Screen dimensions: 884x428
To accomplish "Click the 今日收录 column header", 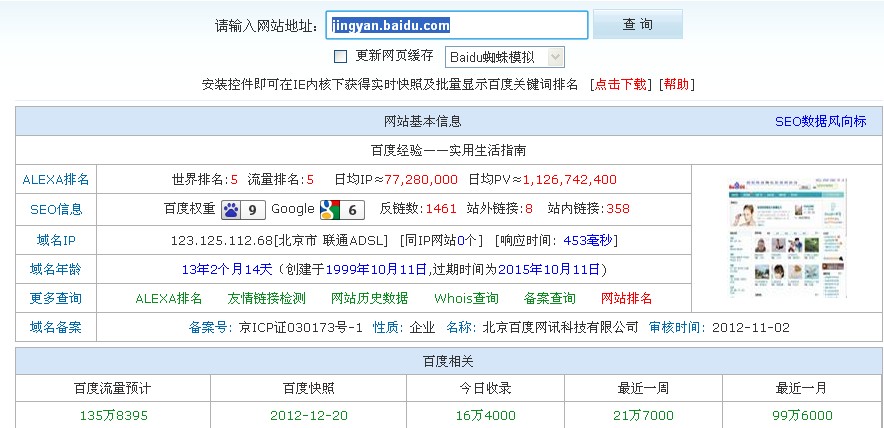I will click(x=485, y=389).
